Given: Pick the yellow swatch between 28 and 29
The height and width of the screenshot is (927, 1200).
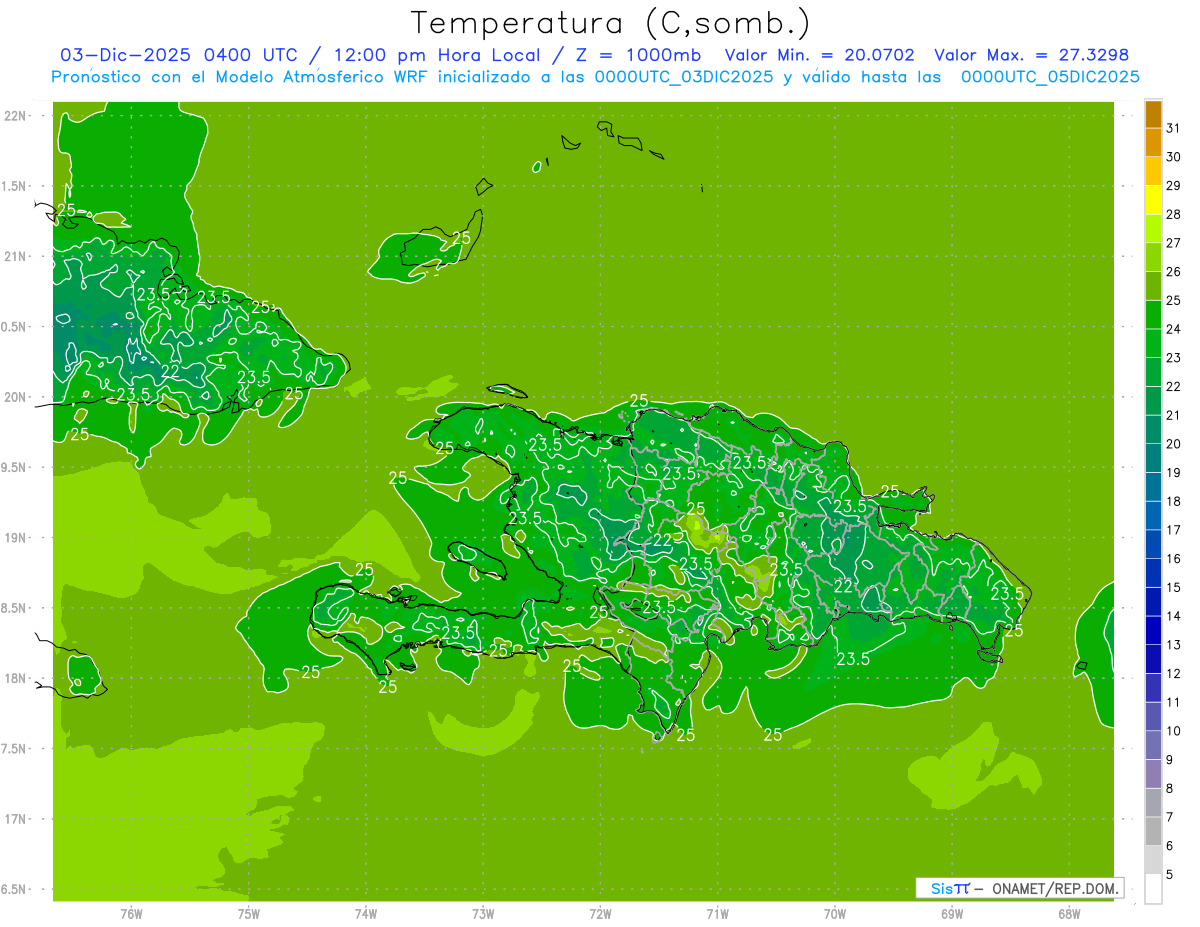Looking at the screenshot, I should click(x=1153, y=200).
